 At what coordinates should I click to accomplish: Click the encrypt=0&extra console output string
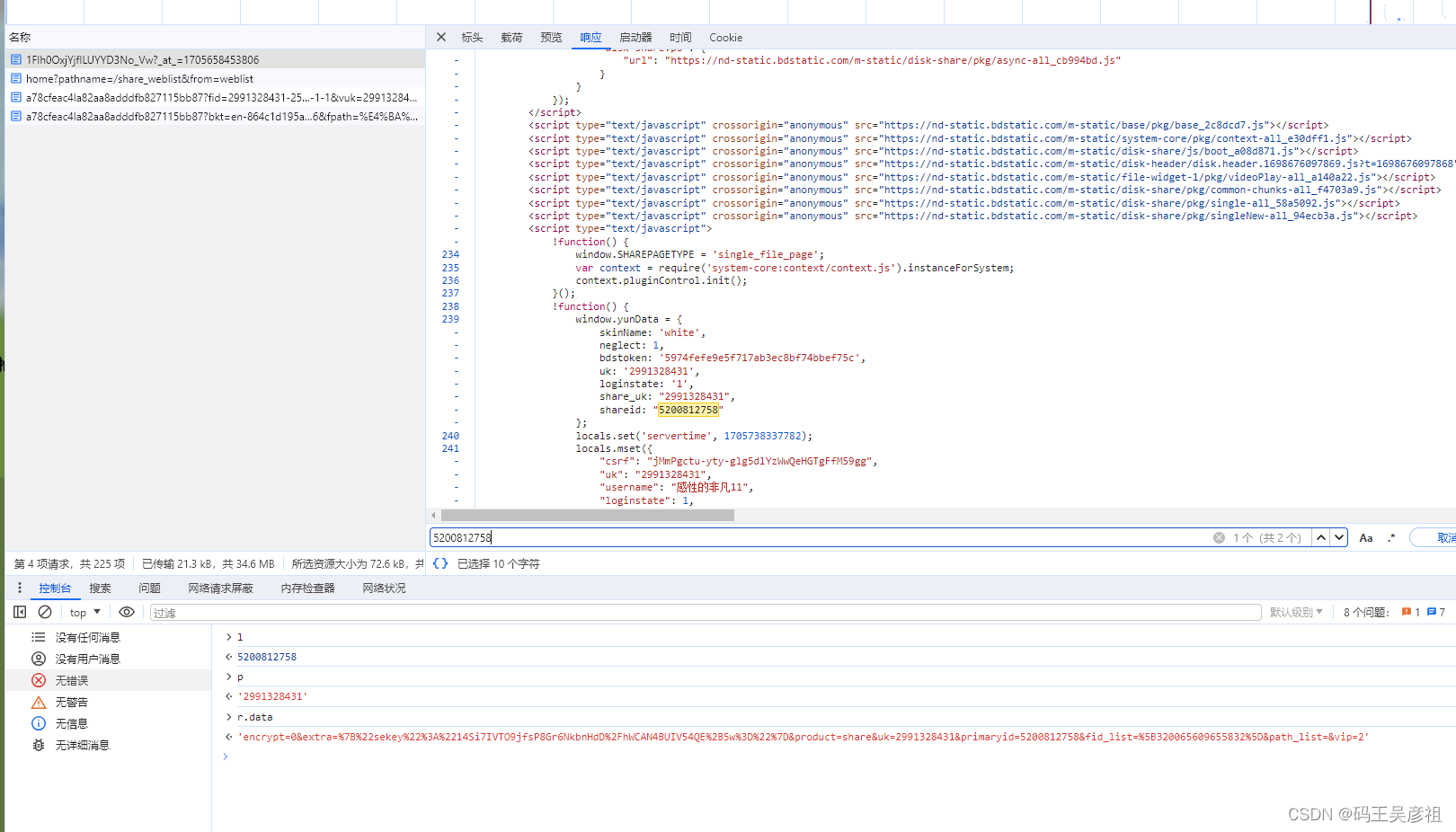click(x=803, y=737)
